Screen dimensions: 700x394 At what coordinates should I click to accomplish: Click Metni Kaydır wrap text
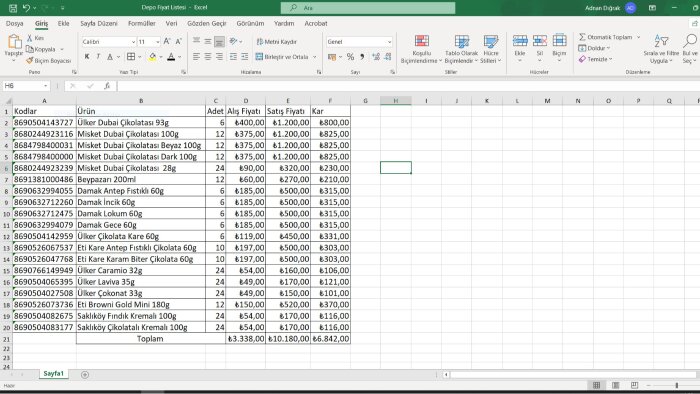277,41
